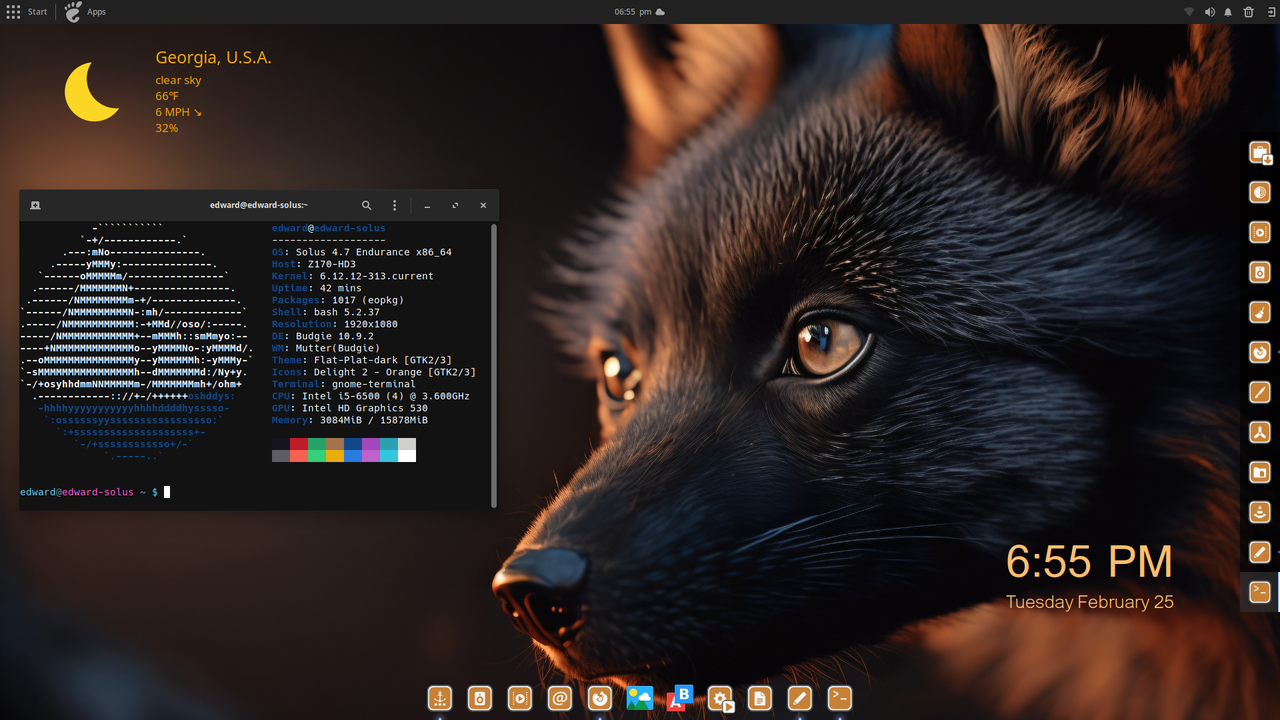Click the Shell line bash 5.2.37
This screenshot has width=1280, height=720.
[x=326, y=312]
